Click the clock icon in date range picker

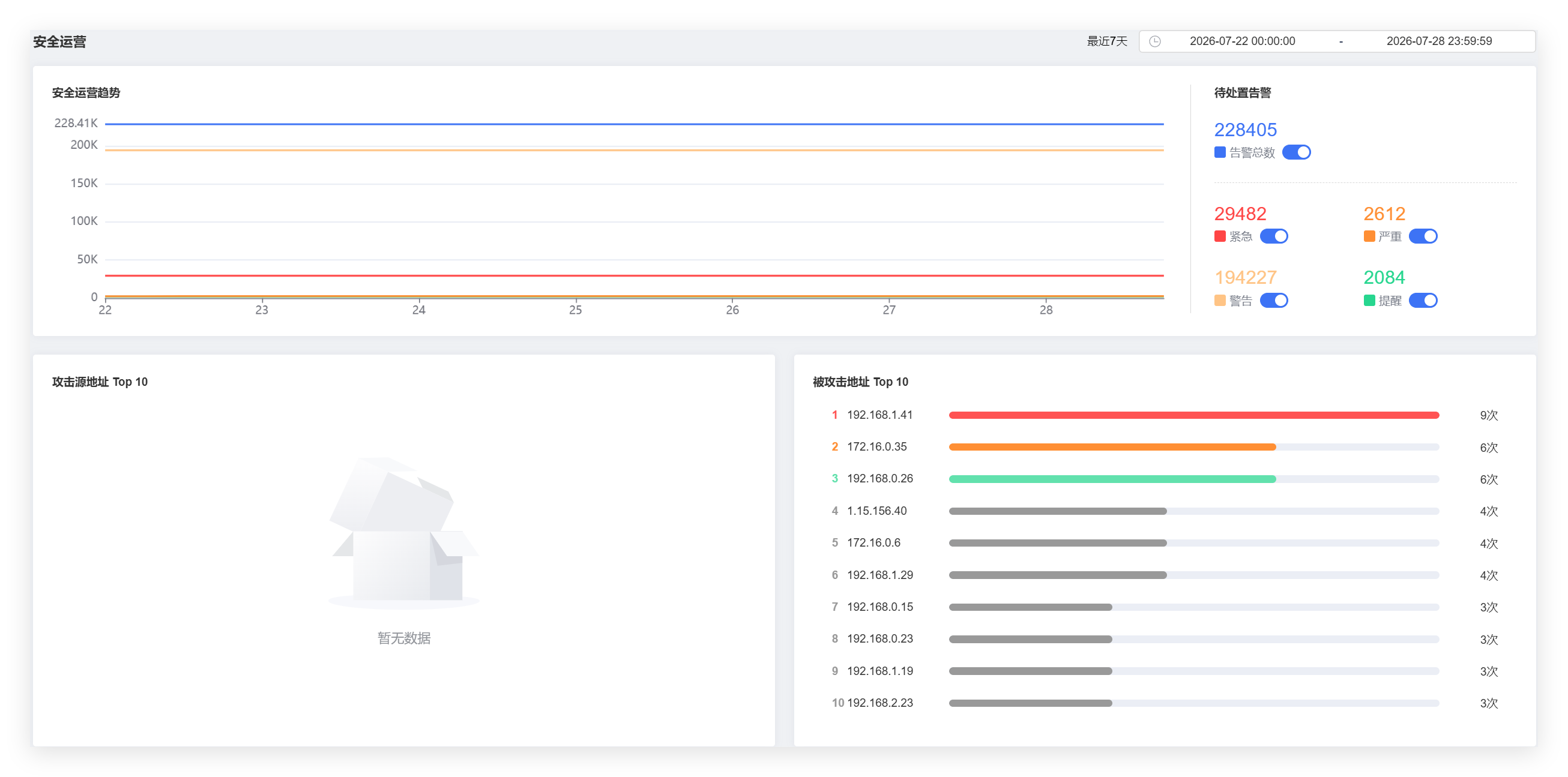click(1154, 41)
